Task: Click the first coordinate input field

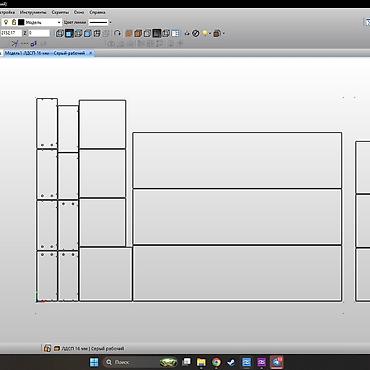Action: pos(11,33)
